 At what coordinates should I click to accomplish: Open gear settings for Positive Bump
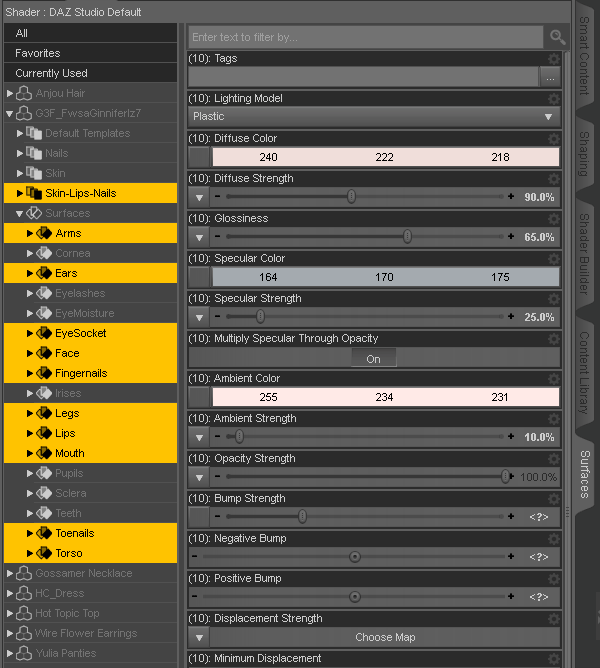(x=554, y=579)
